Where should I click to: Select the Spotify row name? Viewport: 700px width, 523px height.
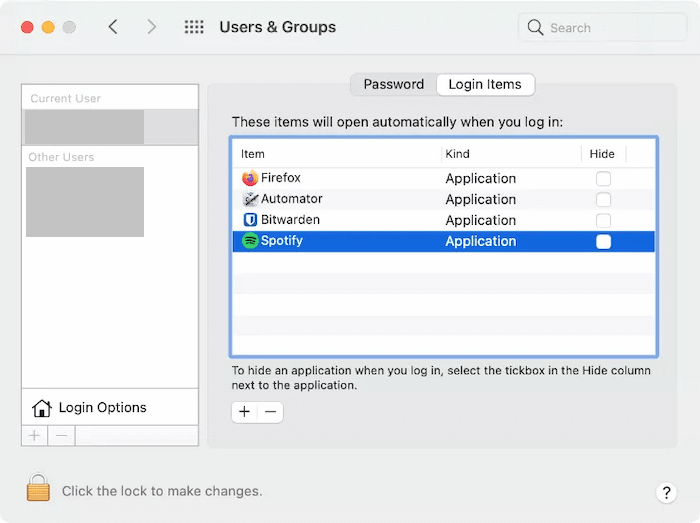282,241
